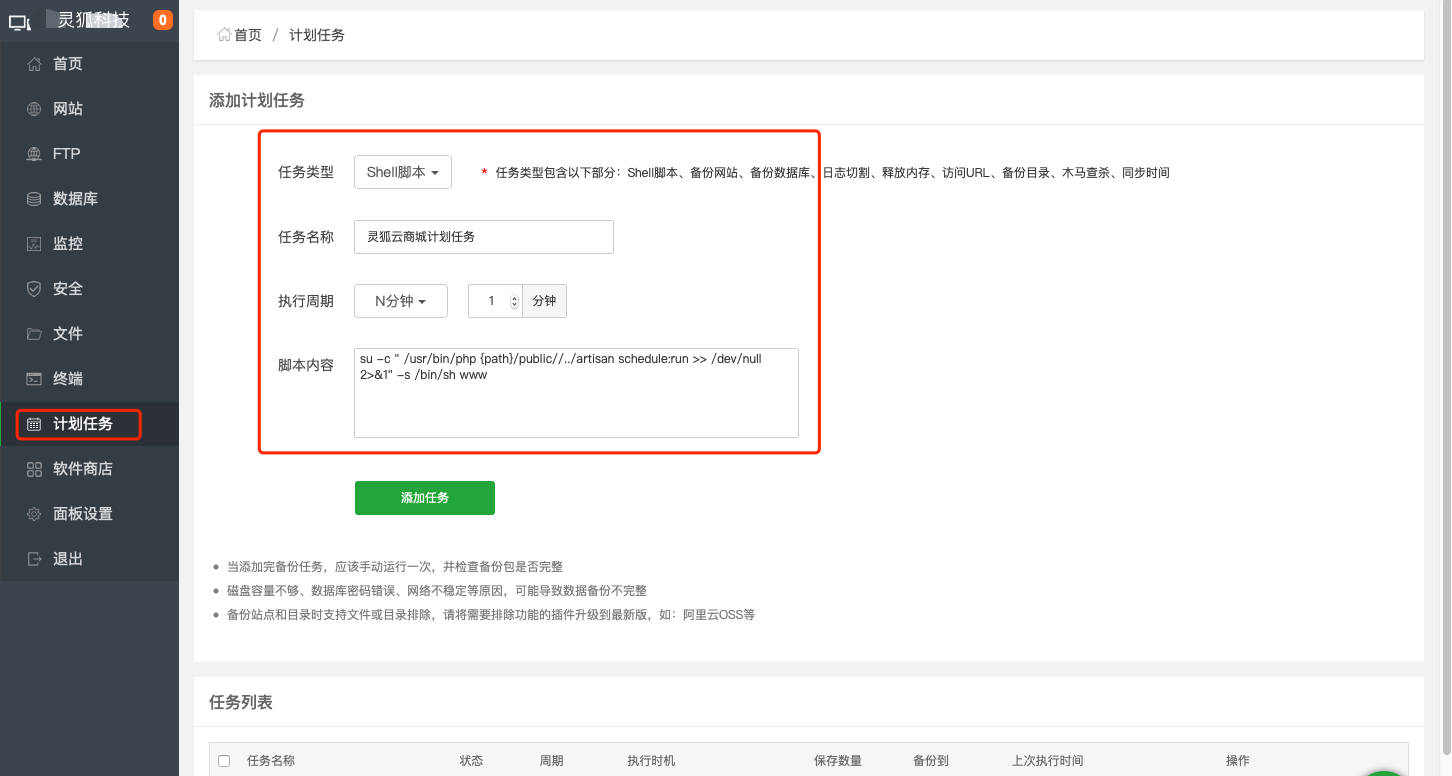The image size is (1452, 776).
Task: Click the minutes stepper arrows
Action: pyautogui.click(x=515, y=301)
